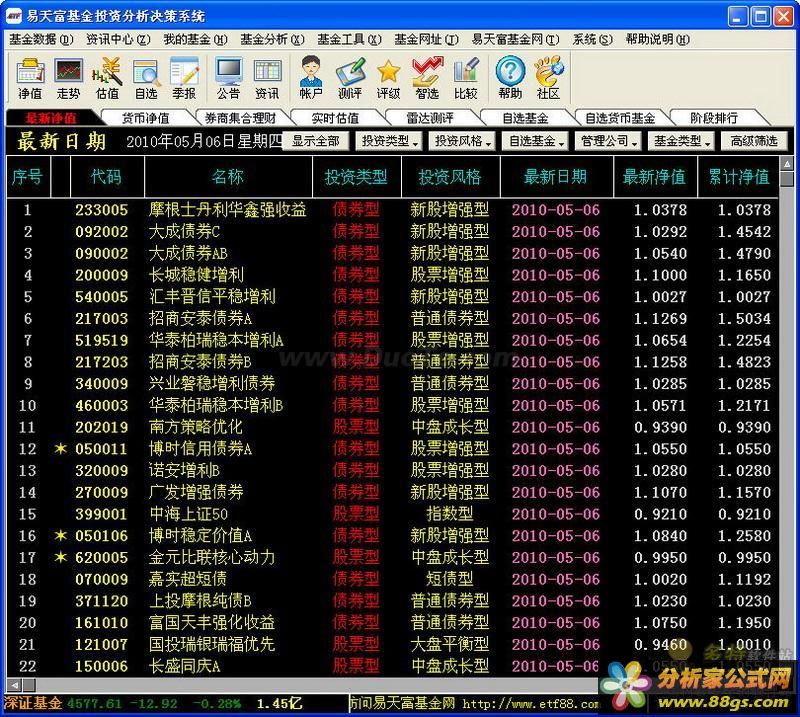Expand the 投资风格 filter dropdown
Image resolution: width=800 pixels, height=717 pixels.
click(x=462, y=141)
